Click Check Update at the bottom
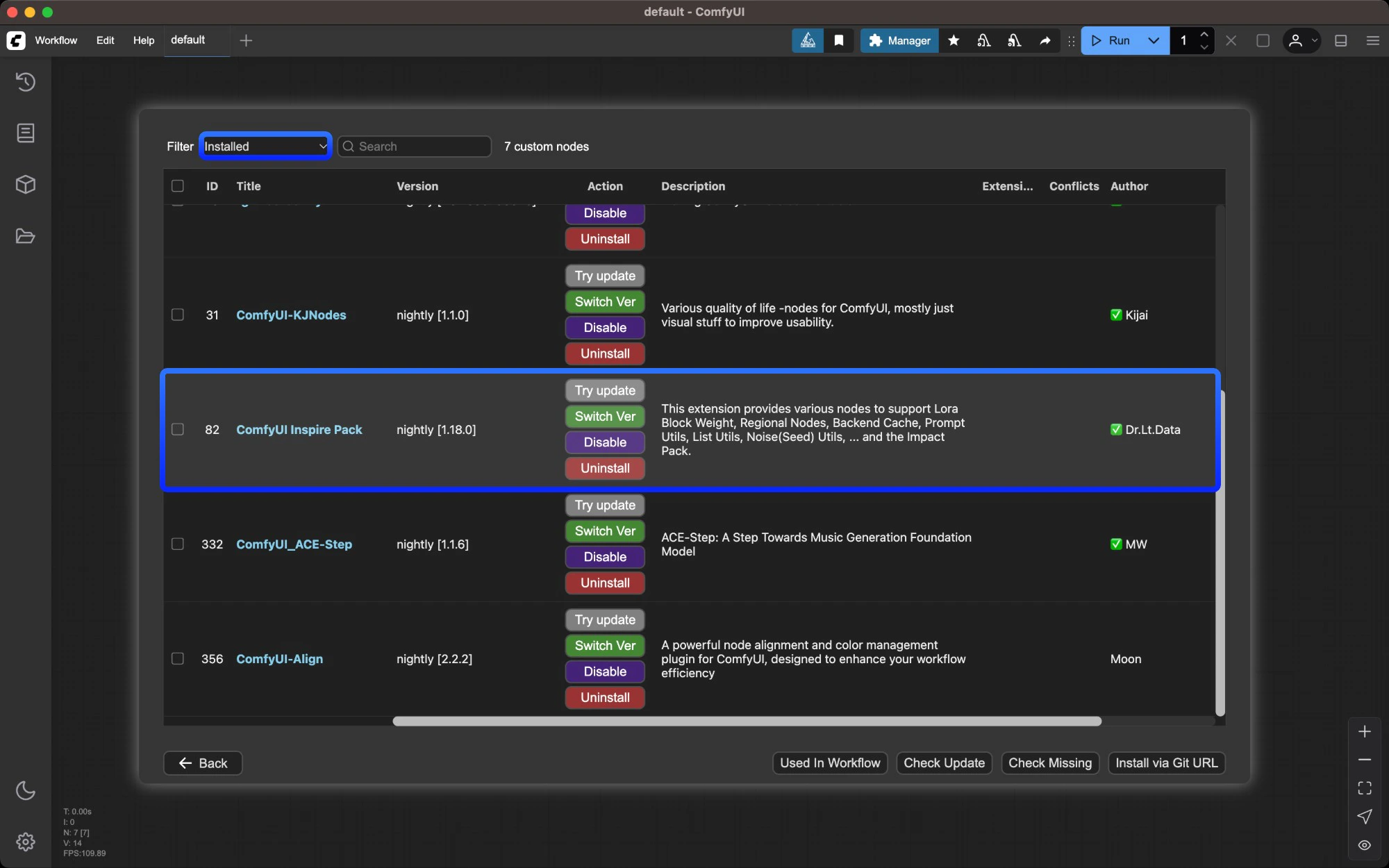1389x868 pixels. click(x=944, y=763)
